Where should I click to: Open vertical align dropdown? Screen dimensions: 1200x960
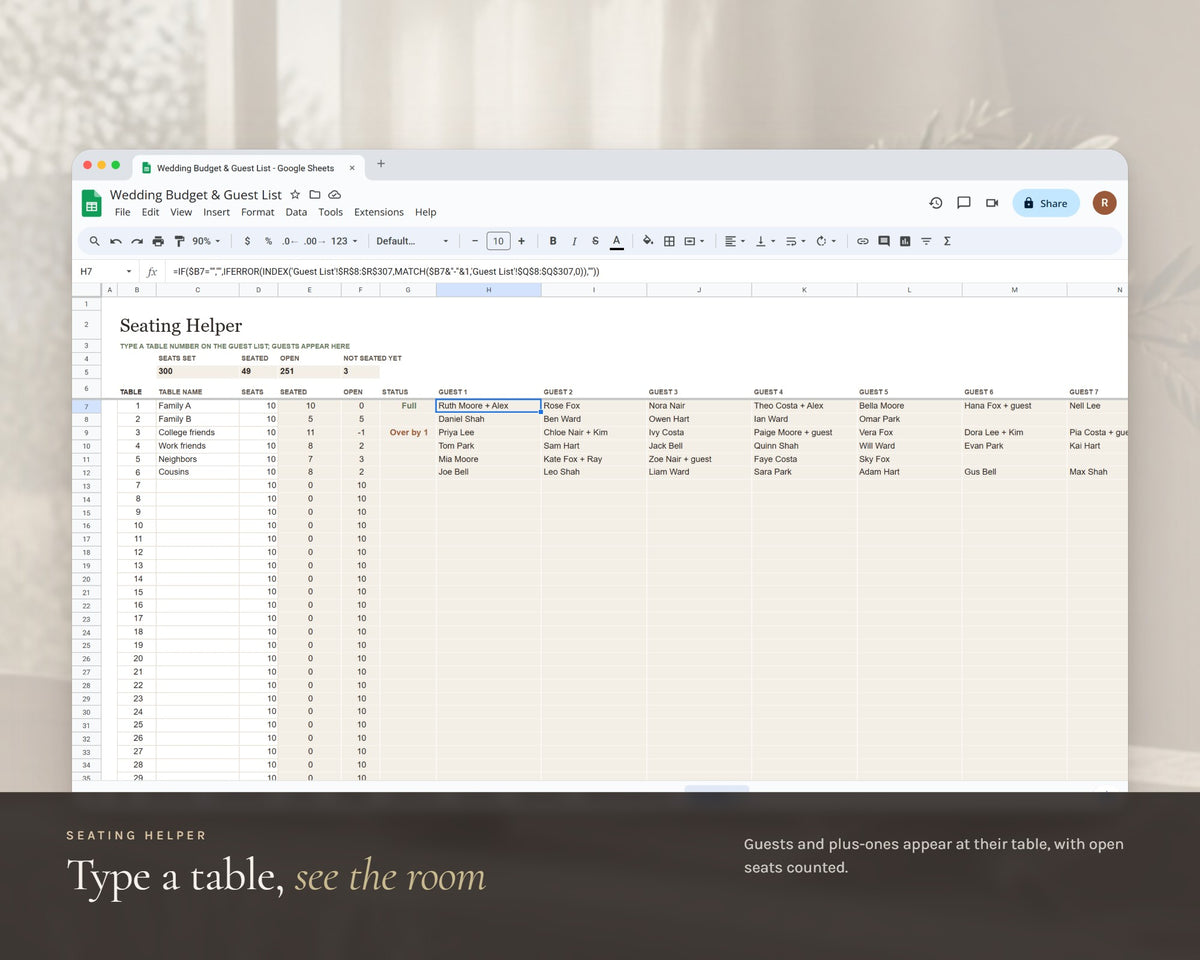(x=764, y=241)
